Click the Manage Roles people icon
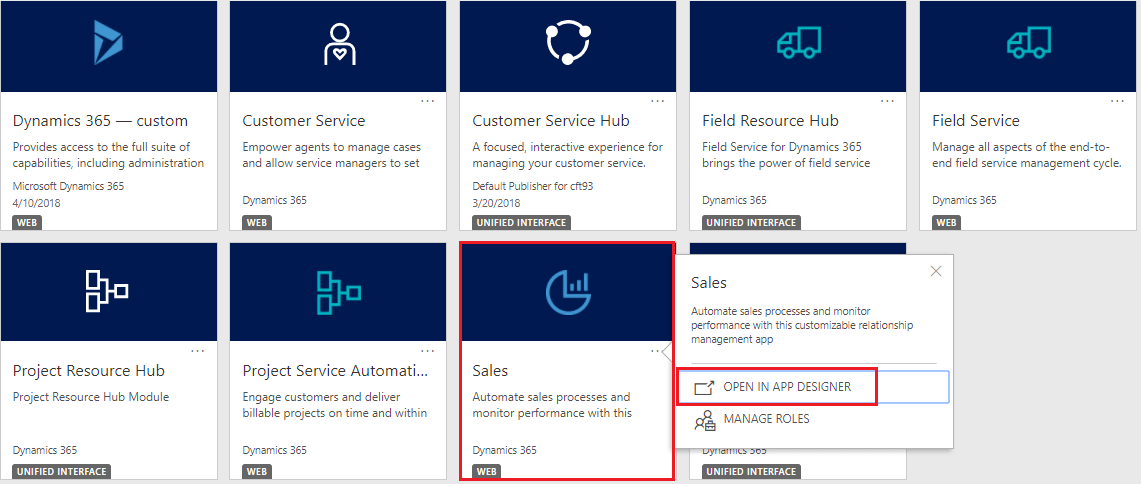Viewport: 1141px width, 484px height. point(704,420)
